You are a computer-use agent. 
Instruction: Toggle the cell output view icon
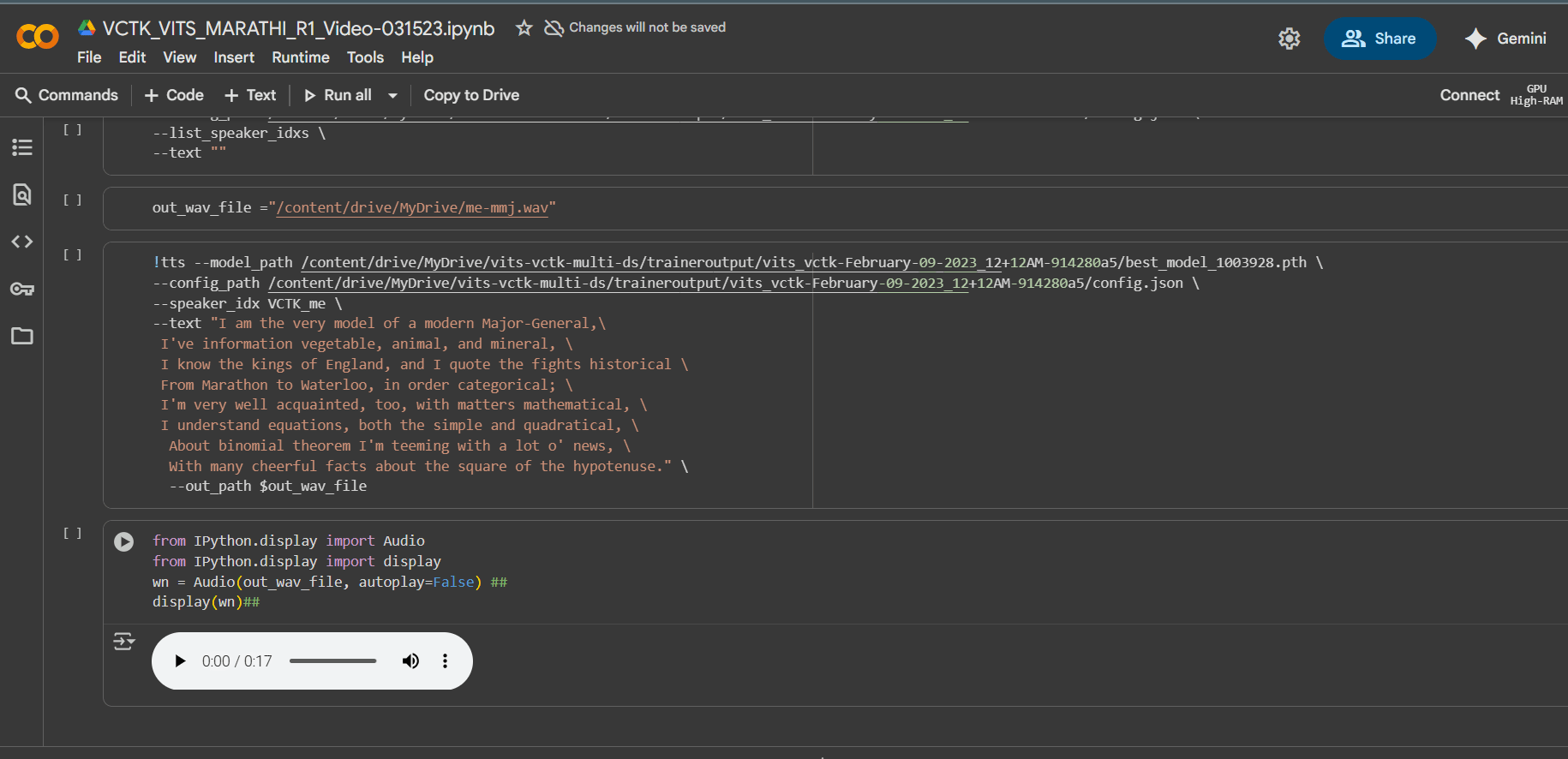coord(124,641)
